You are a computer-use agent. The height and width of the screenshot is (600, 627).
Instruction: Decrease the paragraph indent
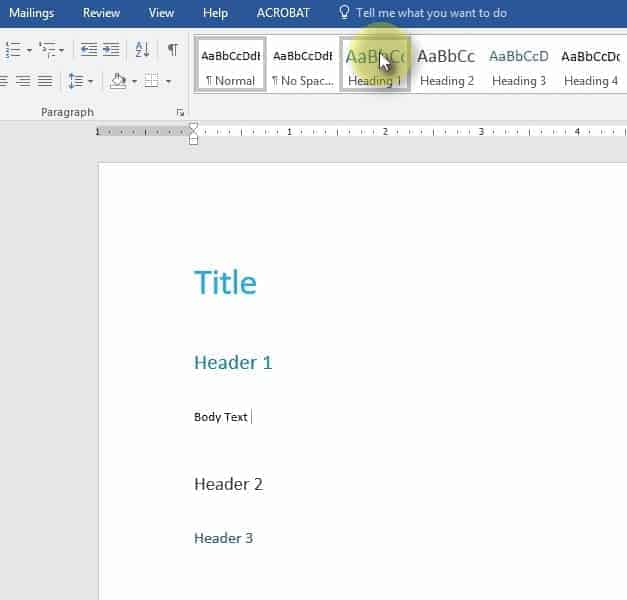coord(89,50)
